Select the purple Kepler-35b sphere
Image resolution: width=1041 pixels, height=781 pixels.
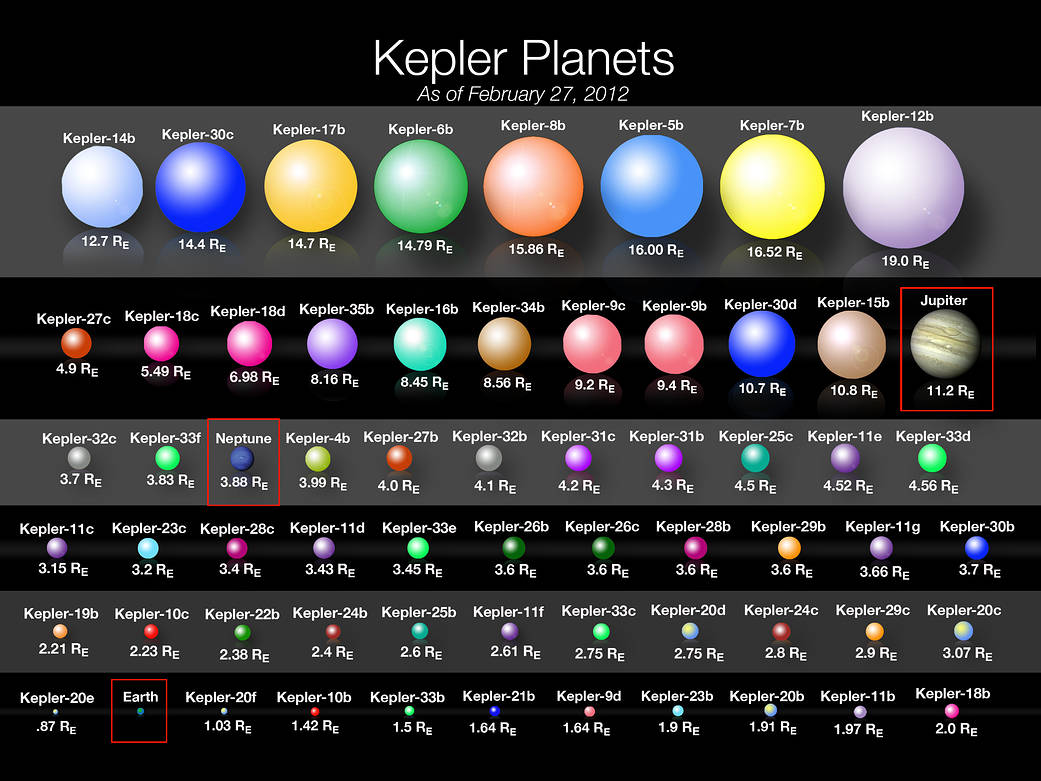[332, 343]
